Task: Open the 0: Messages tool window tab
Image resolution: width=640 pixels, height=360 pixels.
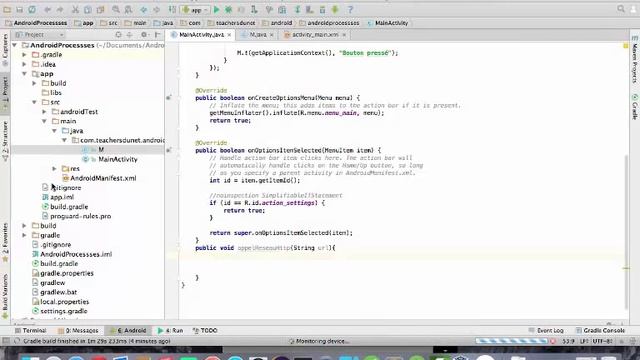Action: (x=78, y=331)
